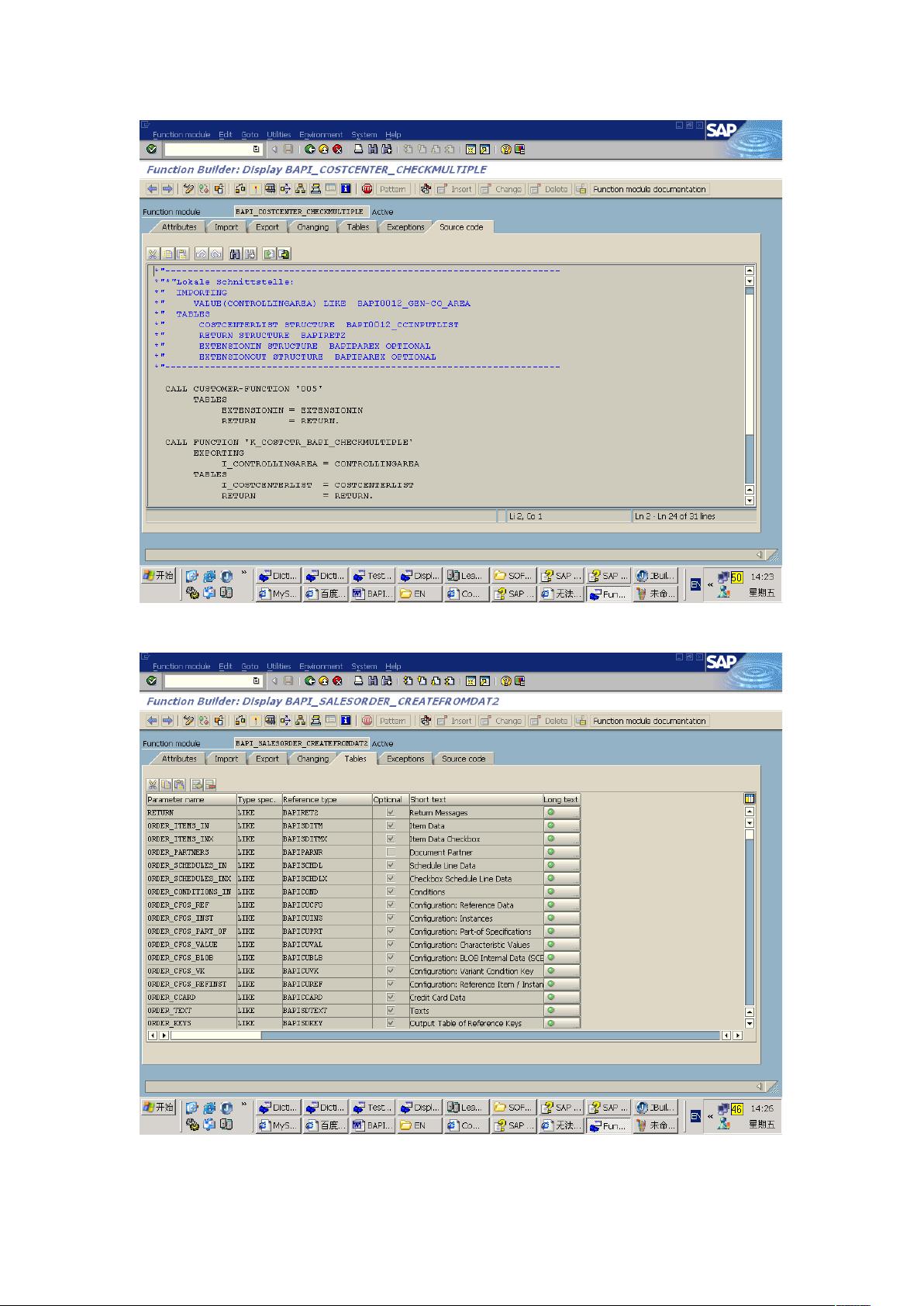Open Long text button for ORDER_PARTNERS row
924x1306 pixels.
562,852
